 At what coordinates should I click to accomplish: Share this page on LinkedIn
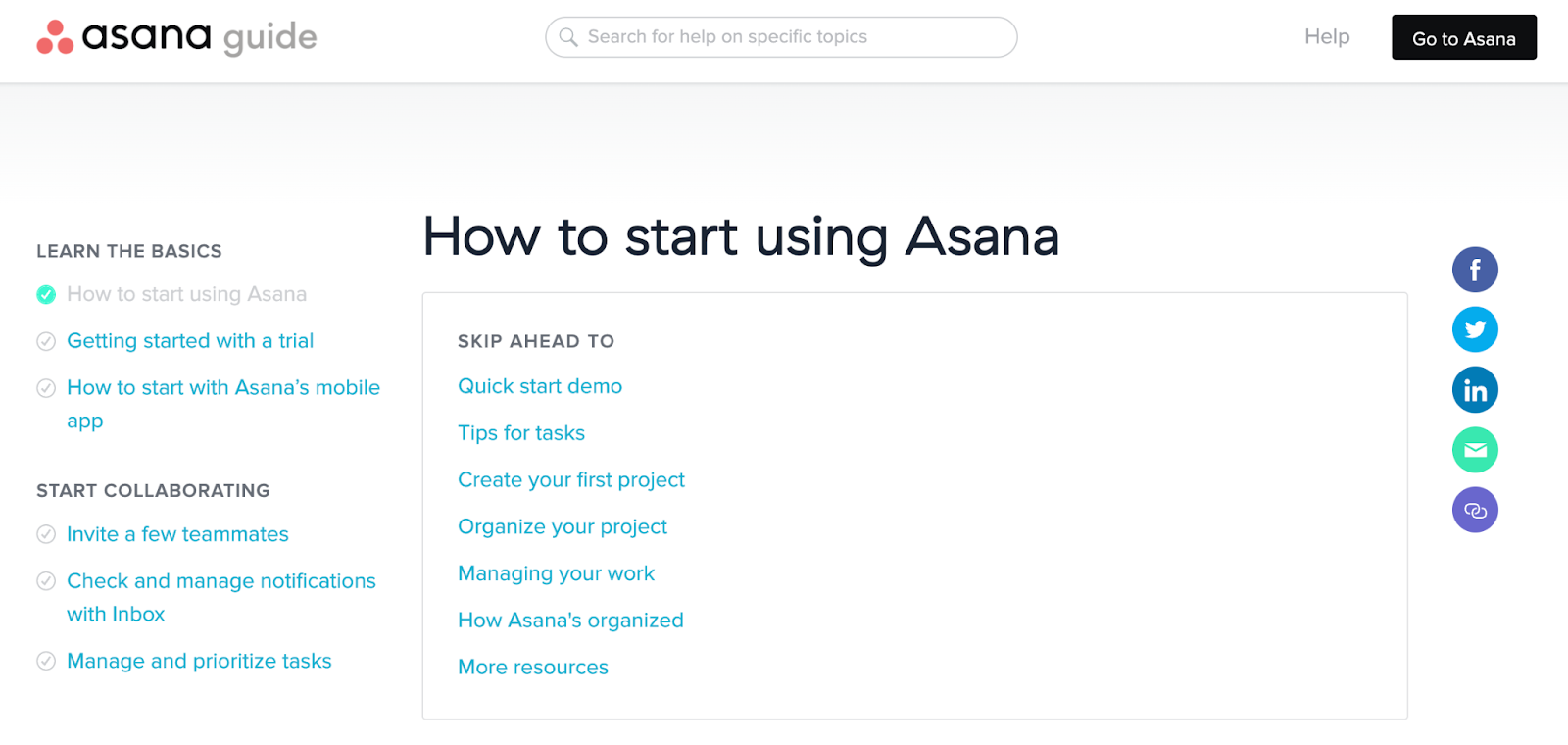point(1475,389)
